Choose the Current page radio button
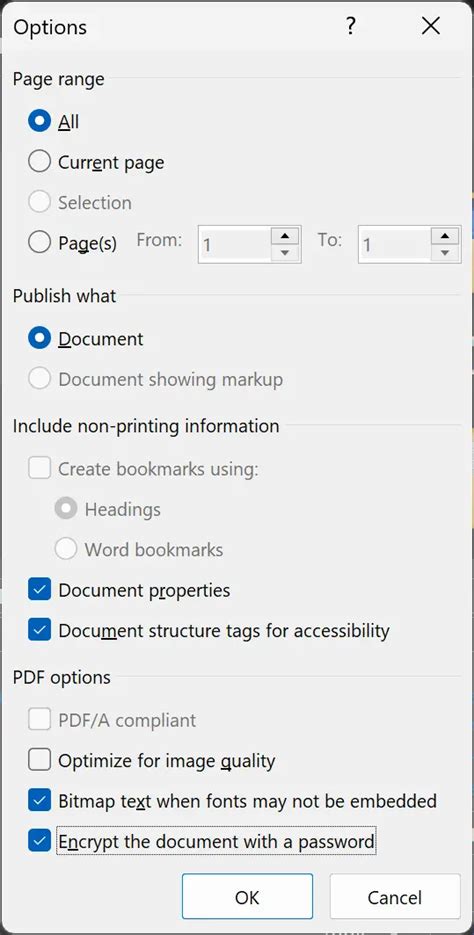This screenshot has height=935, width=474. click(39, 162)
